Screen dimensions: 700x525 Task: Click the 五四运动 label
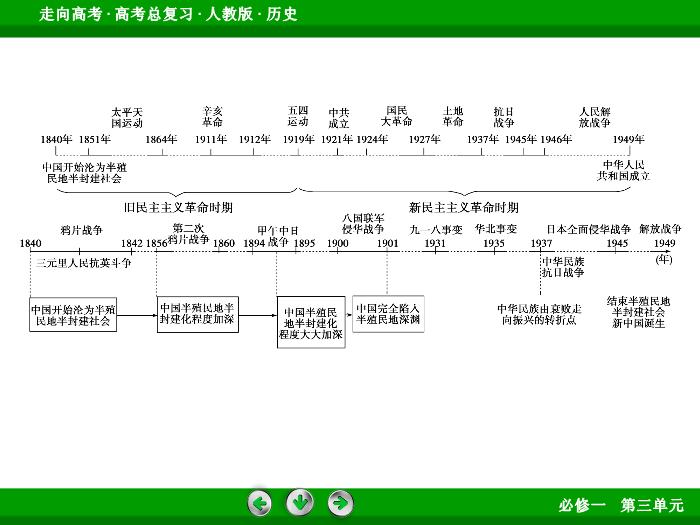coord(298,116)
